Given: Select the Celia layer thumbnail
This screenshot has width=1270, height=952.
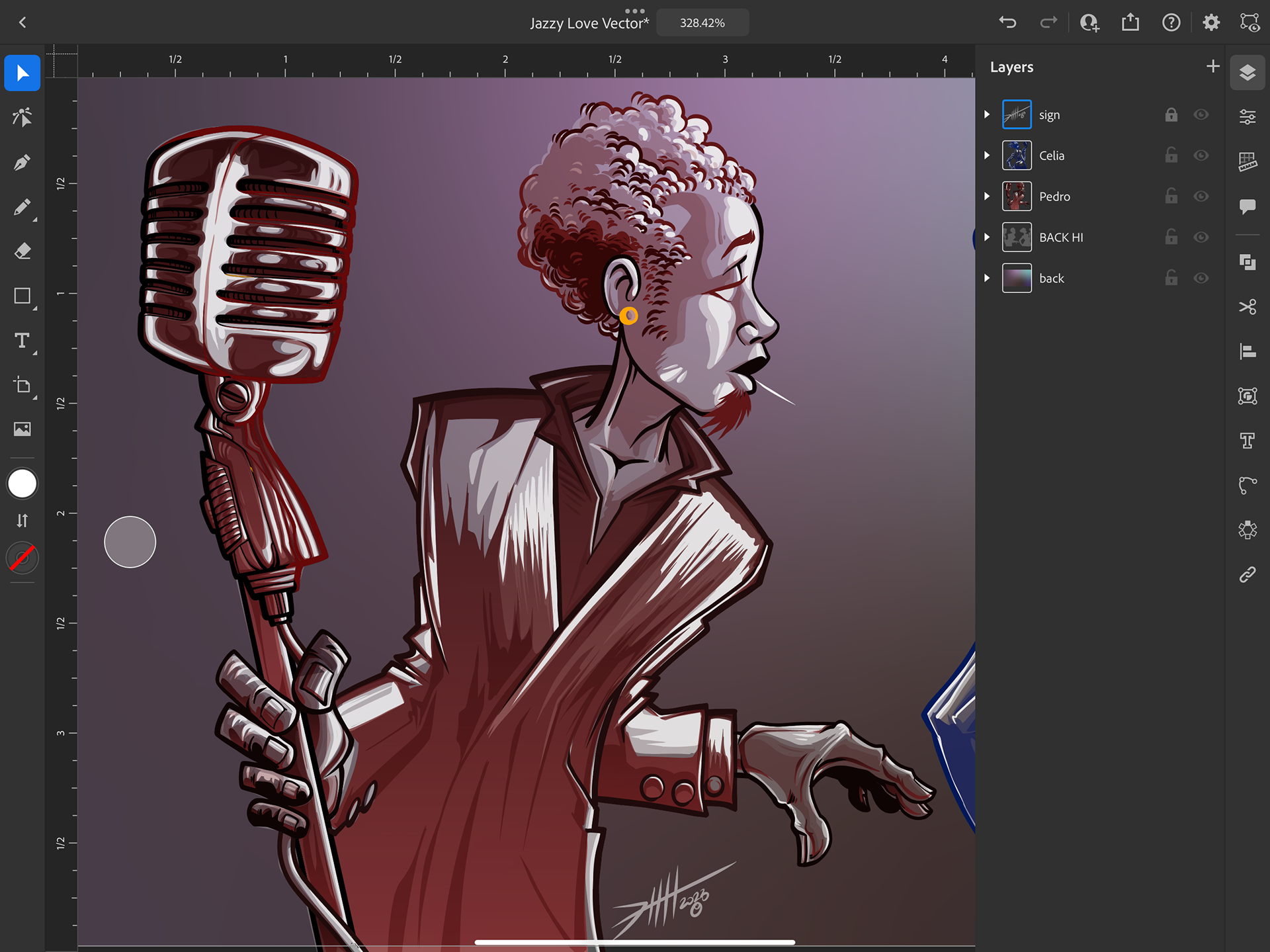Looking at the screenshot, I should coord(1017,155).
